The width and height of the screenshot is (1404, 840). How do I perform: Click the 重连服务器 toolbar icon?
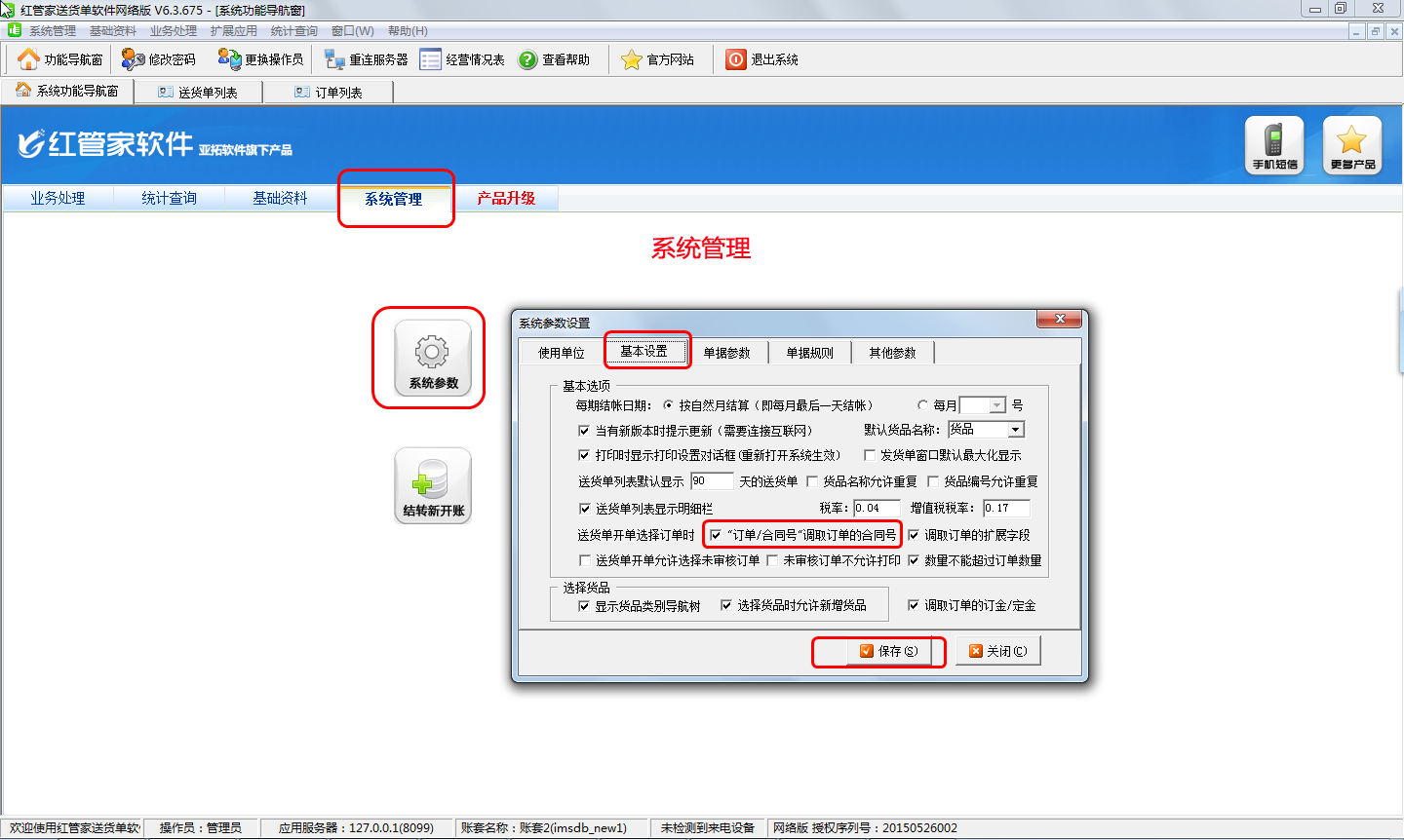[334, 59]
